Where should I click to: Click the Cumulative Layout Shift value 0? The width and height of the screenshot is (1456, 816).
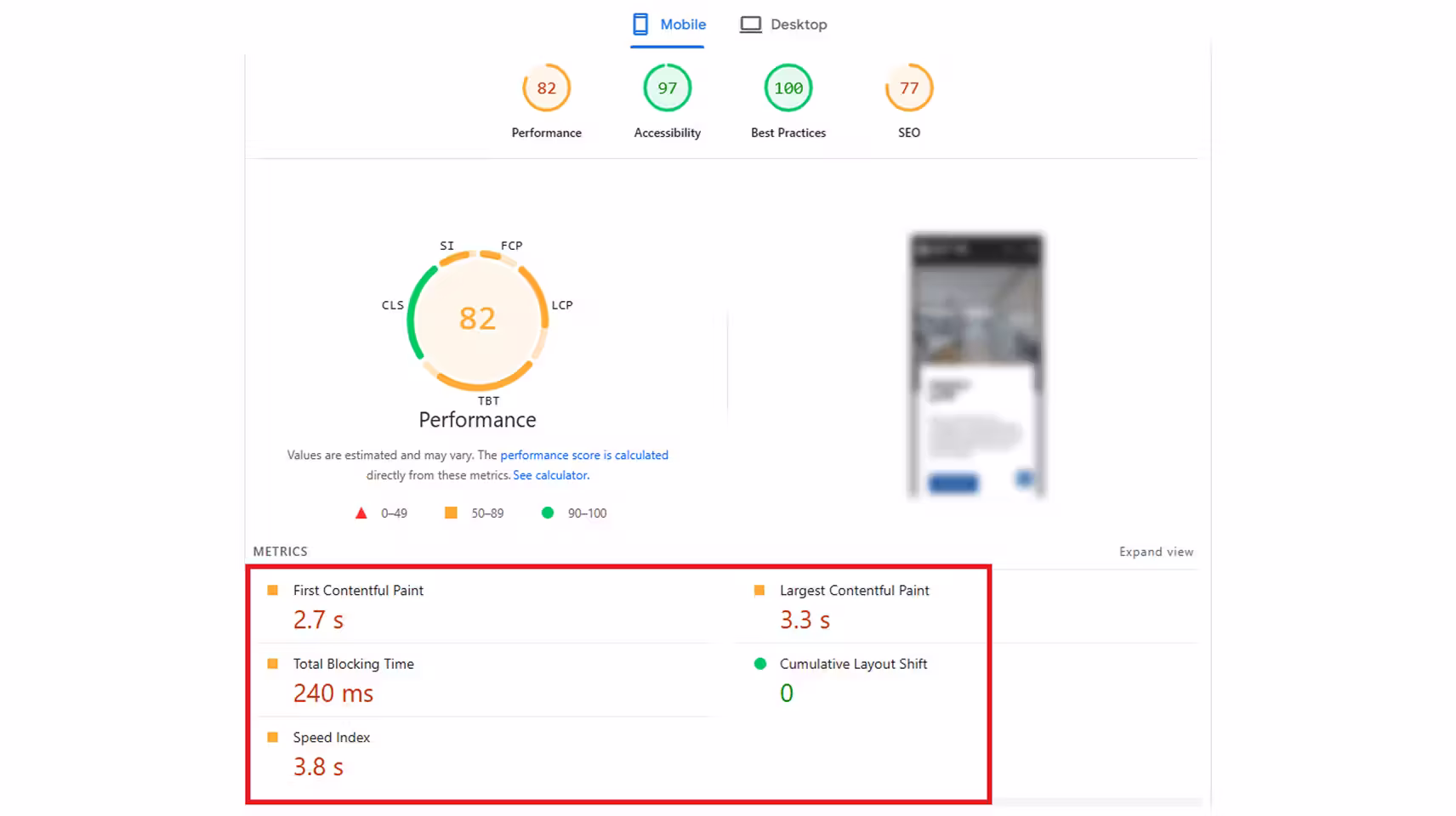click(787, 693)
